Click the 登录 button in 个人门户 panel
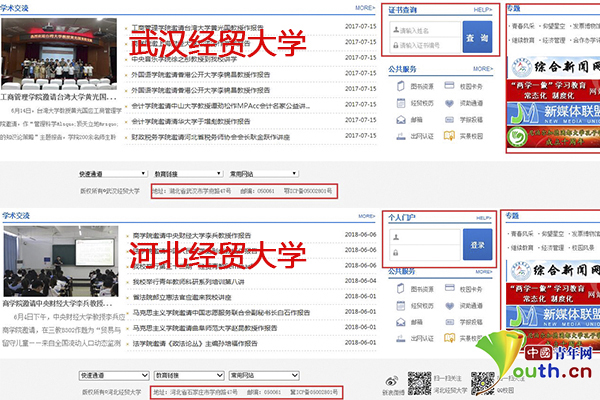The width and height of the screenshot is (600, 400). coord(477,245)
